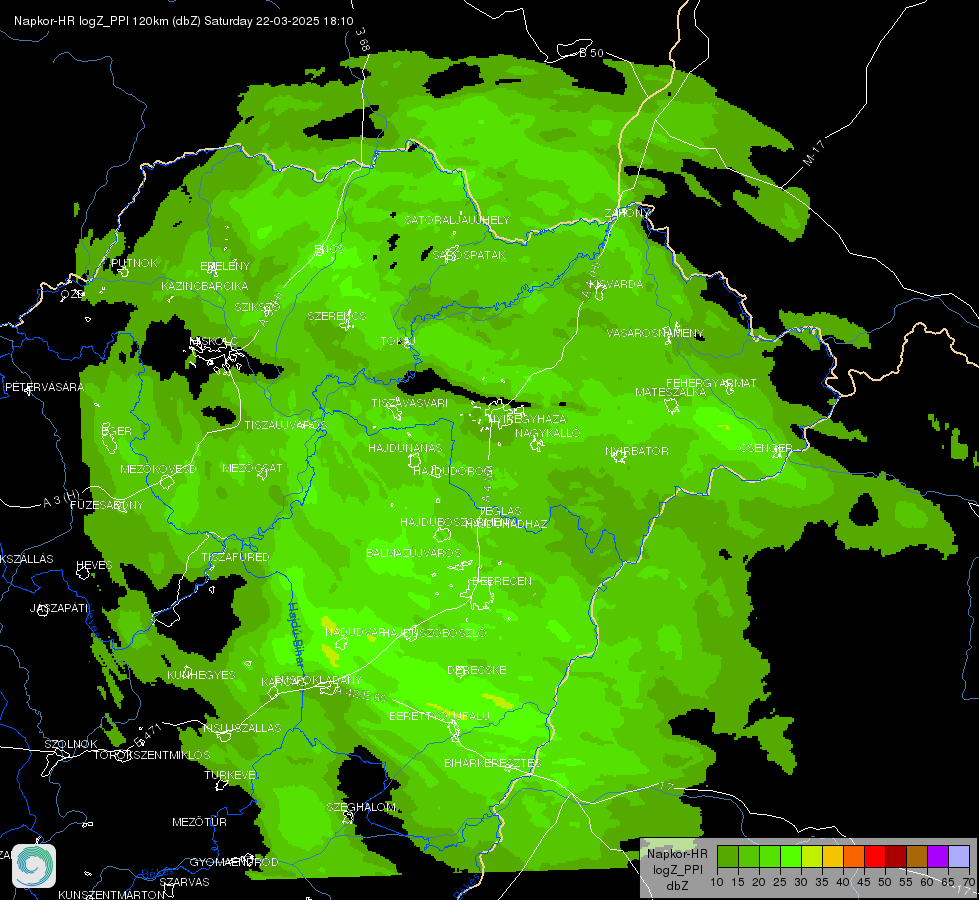
Task: Click the spiral radar logo icon
Action: (x=34, y=866)
